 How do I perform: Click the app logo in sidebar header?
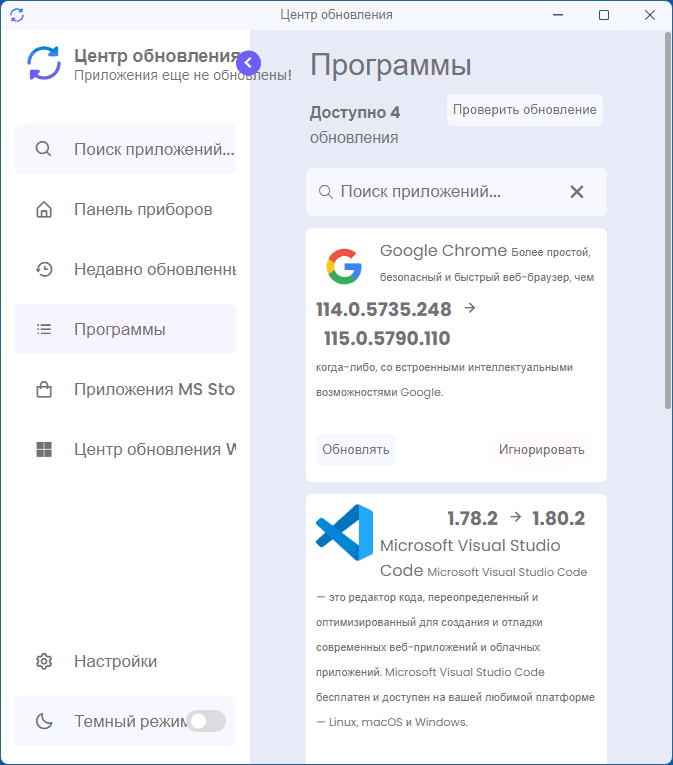tap(44, 63)
